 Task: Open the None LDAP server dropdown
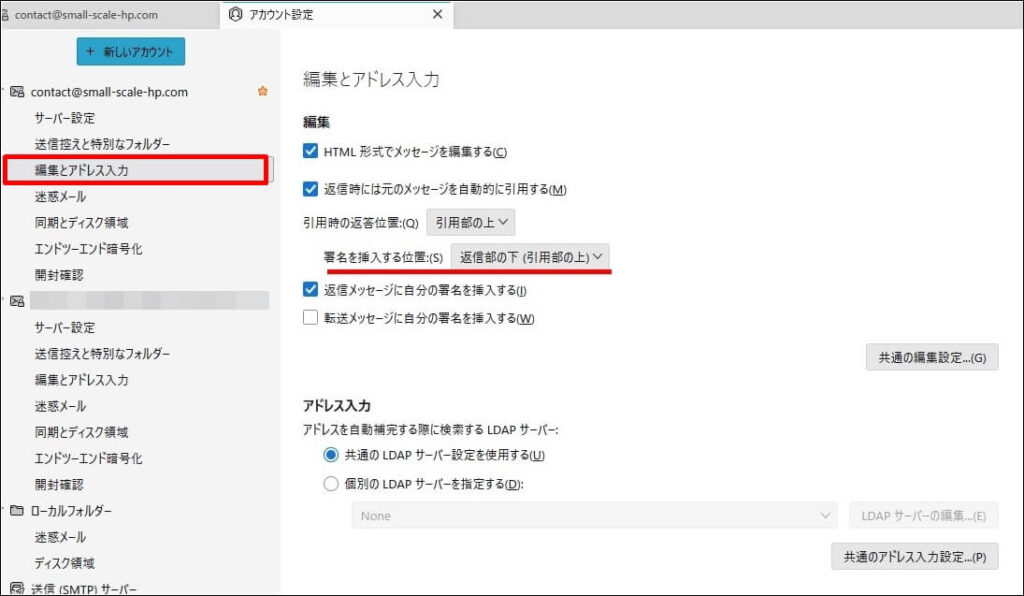click(x=594, y=516)
